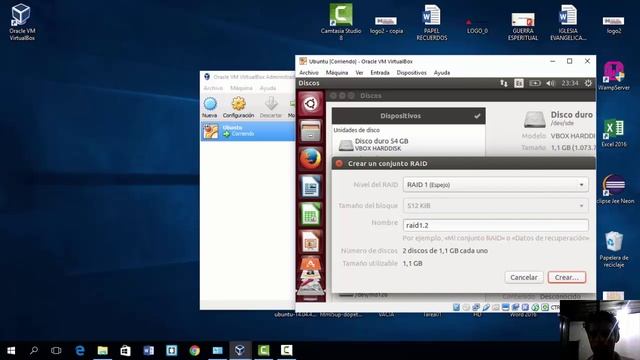640x360 pixels.
Task: Open Papelera de reciclaje
Action: click(x=614, y=249)
